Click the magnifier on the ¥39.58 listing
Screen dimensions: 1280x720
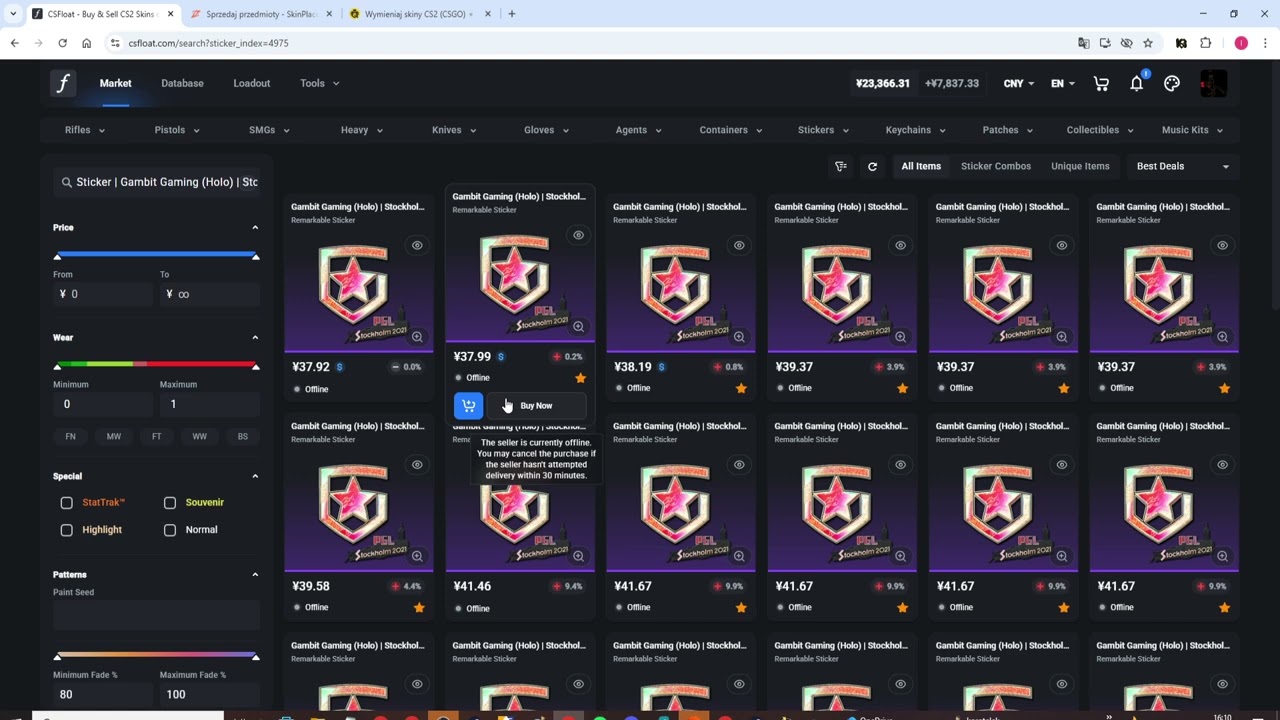[x=417, y=556]
